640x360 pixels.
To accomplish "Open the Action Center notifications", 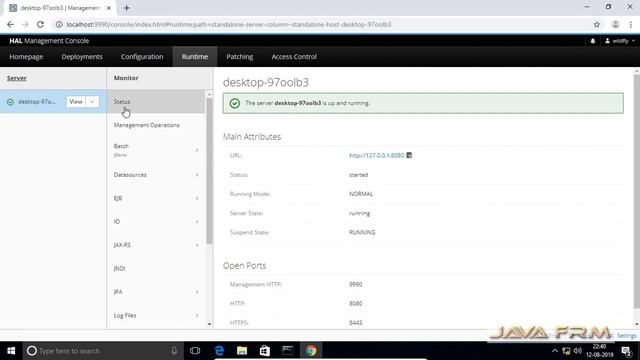I will tap(627, 351).
